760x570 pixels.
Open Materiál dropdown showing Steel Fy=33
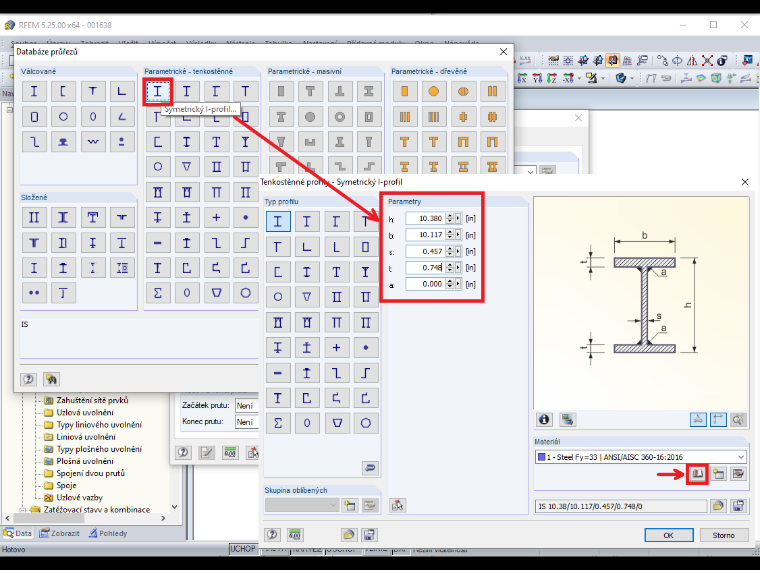(x=741, y=457)
